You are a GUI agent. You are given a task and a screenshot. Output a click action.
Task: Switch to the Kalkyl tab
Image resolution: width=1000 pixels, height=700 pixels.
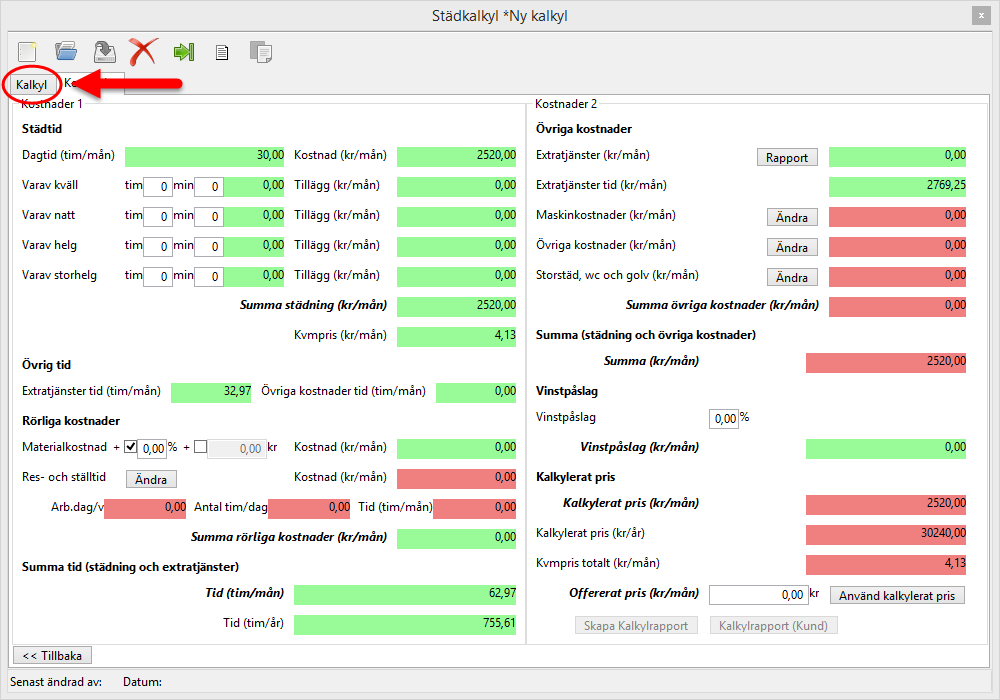[x=32, y=85]
